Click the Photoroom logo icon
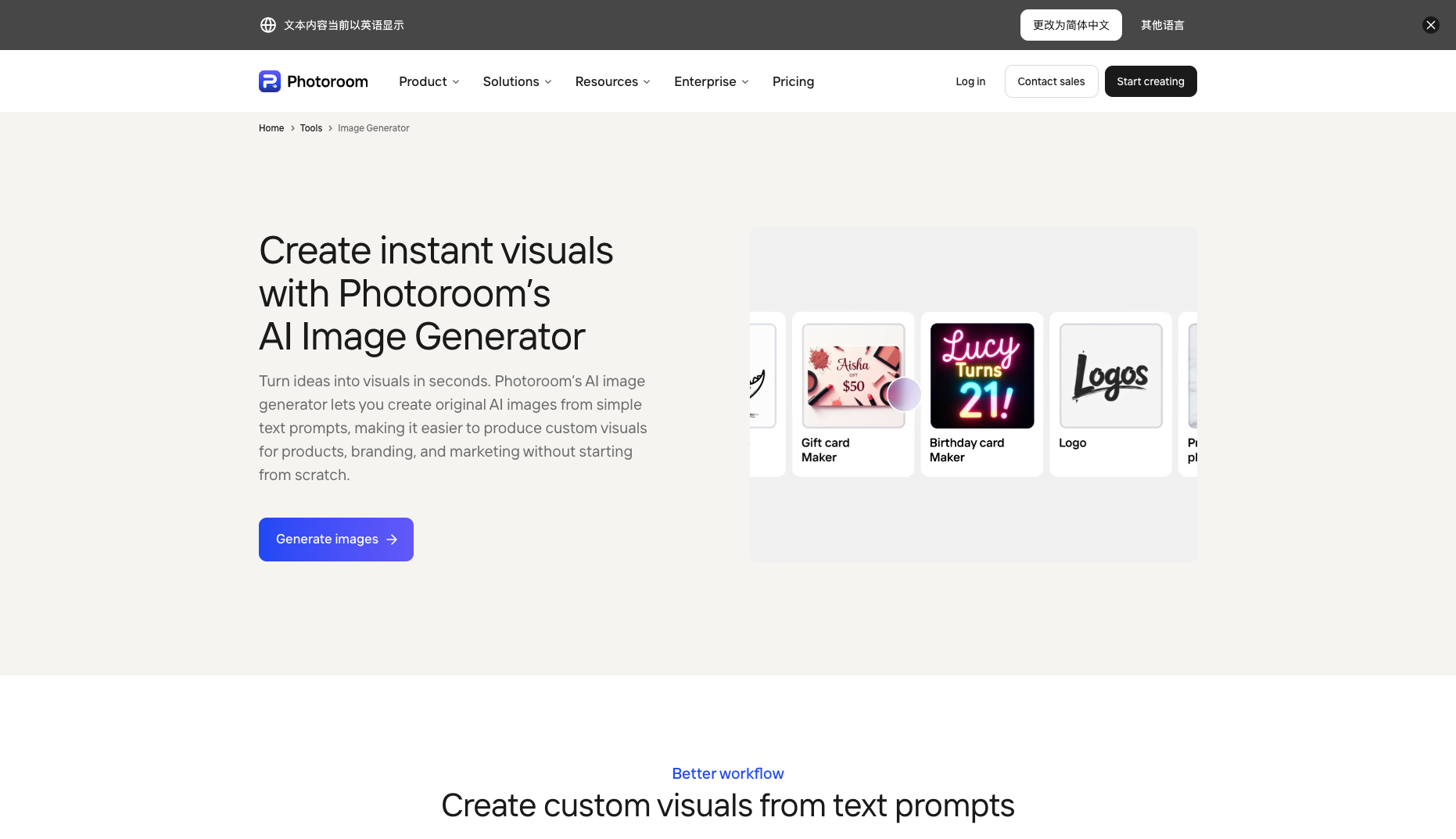This screenshot has width=1456, height=839. pos(270,81)
